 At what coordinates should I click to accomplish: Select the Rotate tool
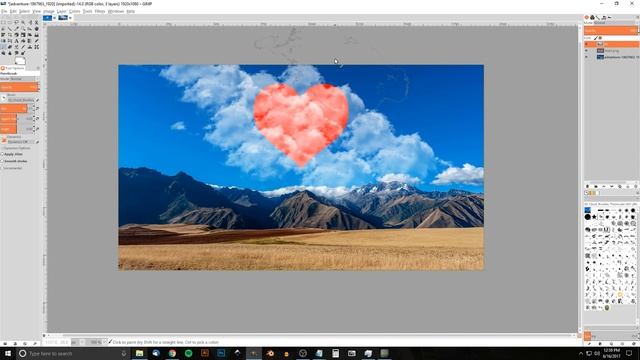(x=16, y=35)
